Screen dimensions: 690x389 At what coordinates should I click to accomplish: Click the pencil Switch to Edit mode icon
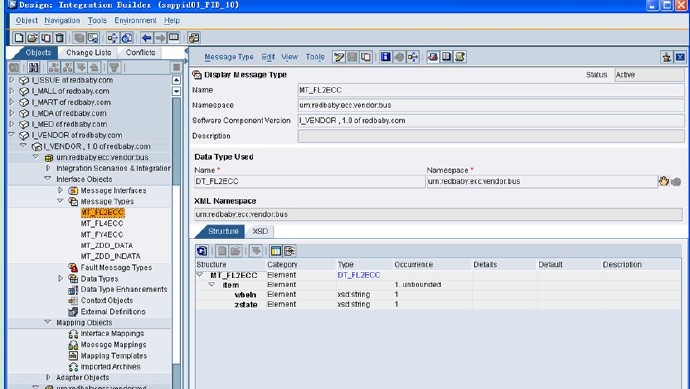339,57
